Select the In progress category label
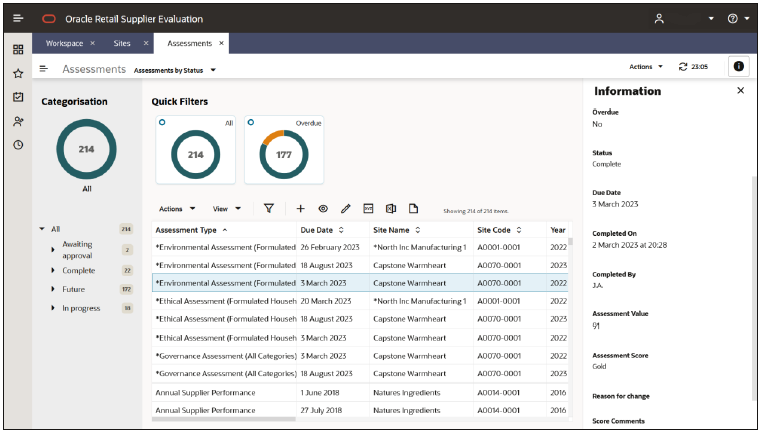The height and width of the screenshot is (435, 761). pyautogui.click(x=81, y=308)
